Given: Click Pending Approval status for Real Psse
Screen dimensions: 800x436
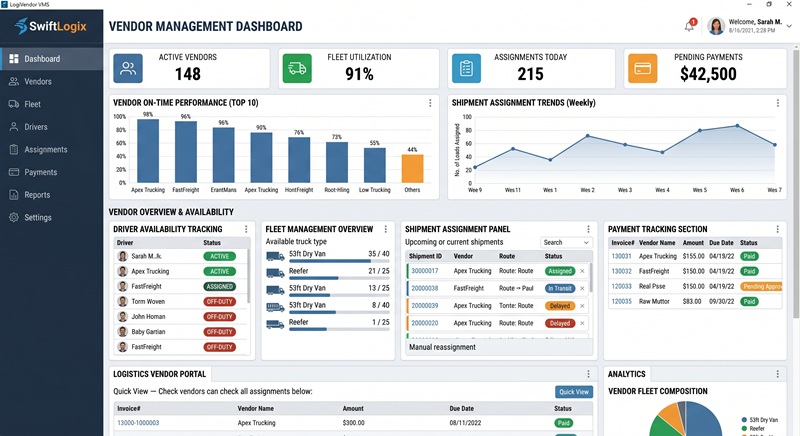Looking at the screenshot, I should (761, 287).
